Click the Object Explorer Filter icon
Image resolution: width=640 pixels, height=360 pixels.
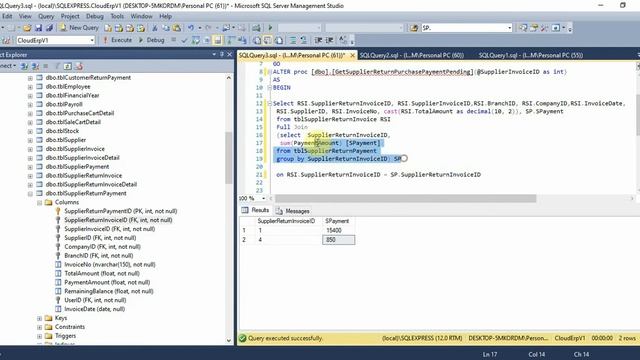pos(58,66)
